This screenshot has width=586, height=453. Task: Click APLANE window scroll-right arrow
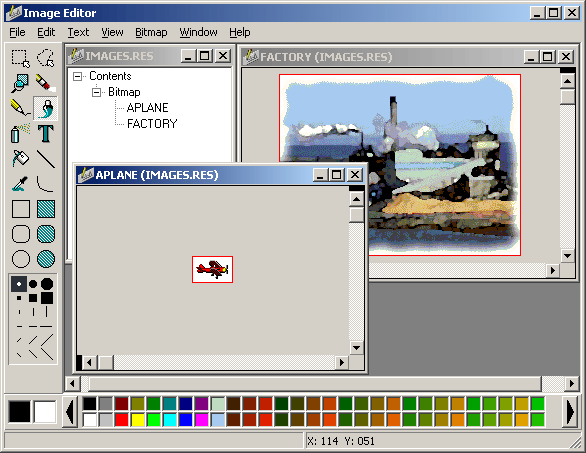tap(342, 362)
